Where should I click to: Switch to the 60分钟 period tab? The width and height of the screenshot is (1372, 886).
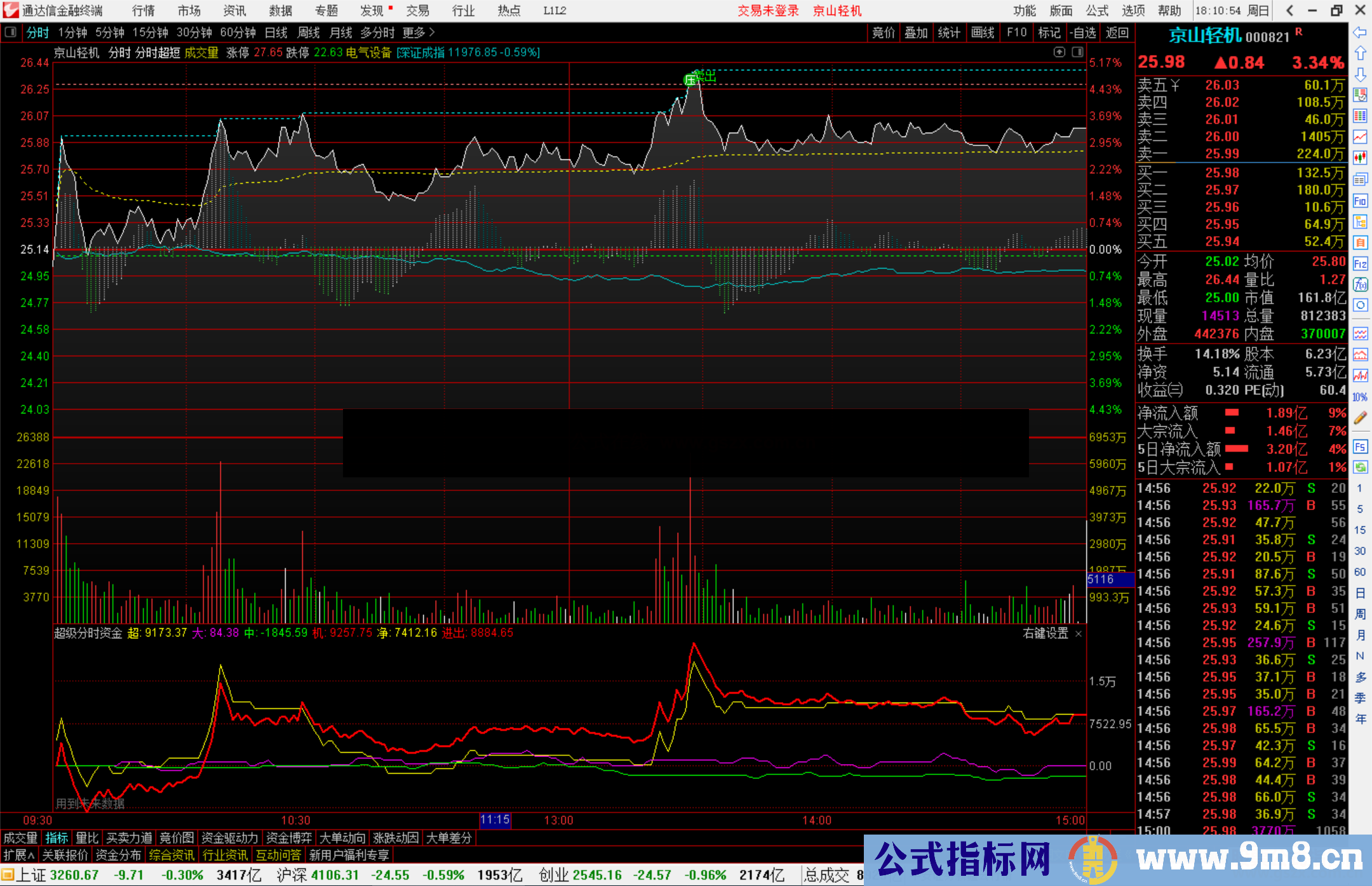pos(238,32)
